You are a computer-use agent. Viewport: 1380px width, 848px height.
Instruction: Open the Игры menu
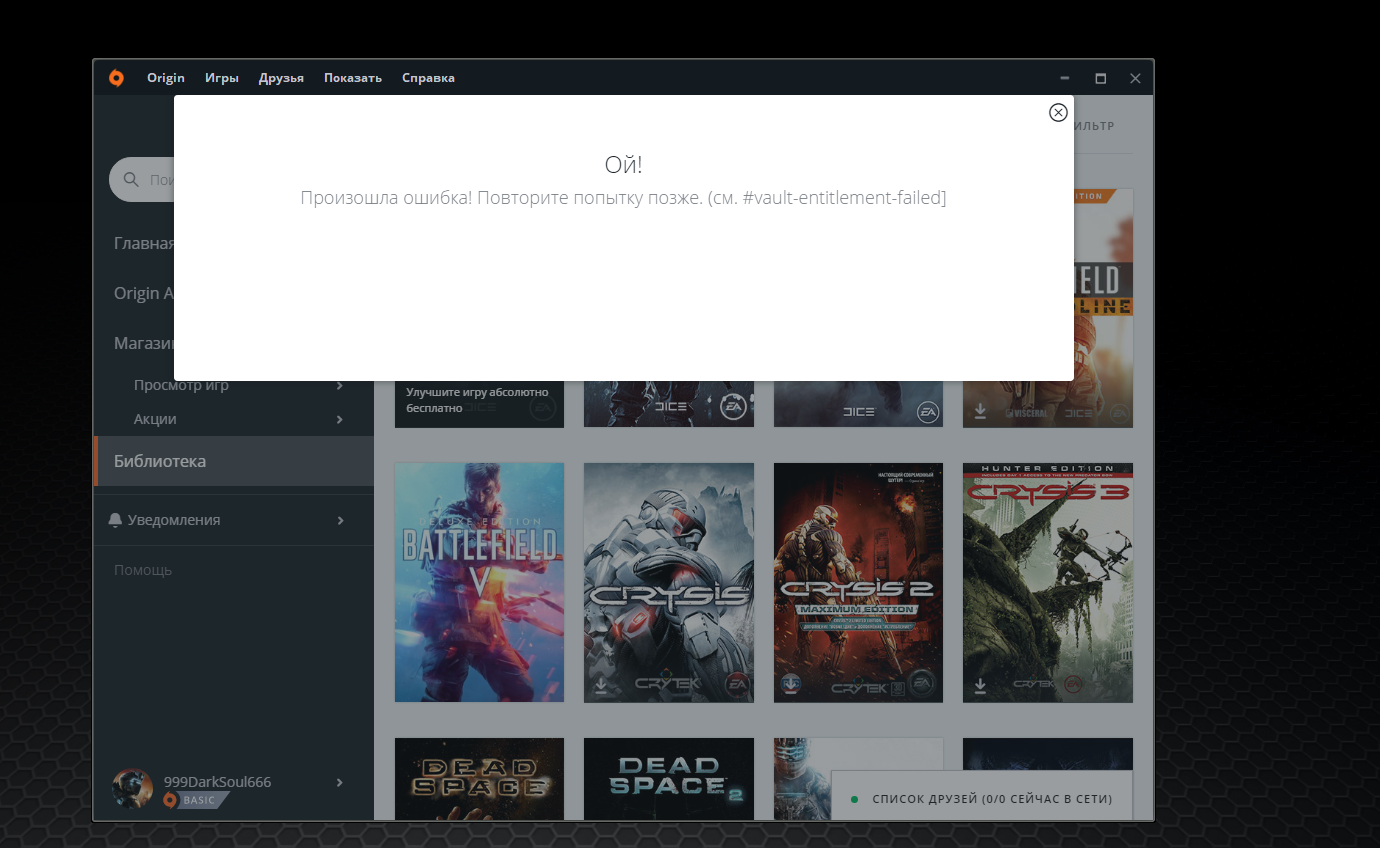222,78
